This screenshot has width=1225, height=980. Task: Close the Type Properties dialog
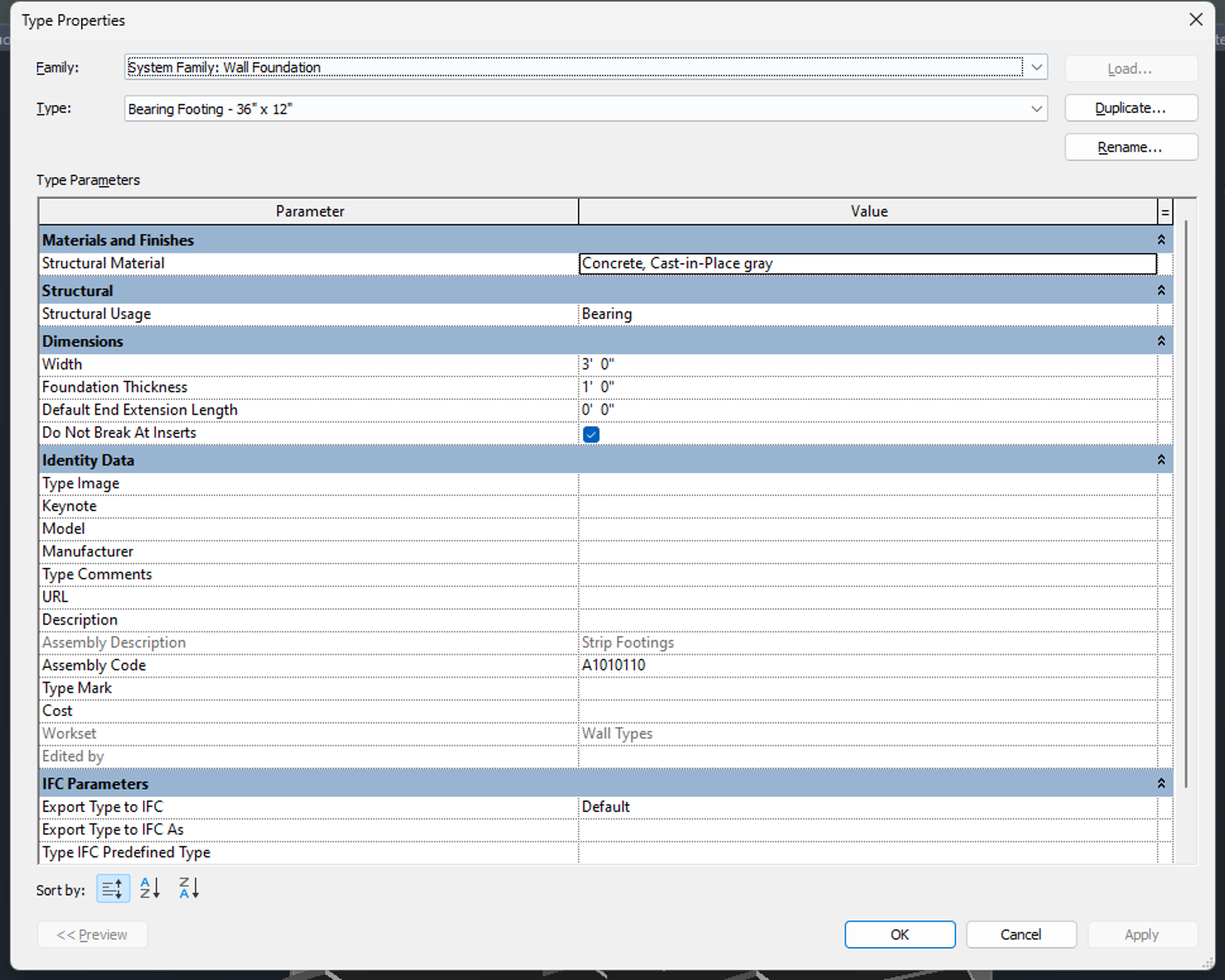tap(1196, 20)
